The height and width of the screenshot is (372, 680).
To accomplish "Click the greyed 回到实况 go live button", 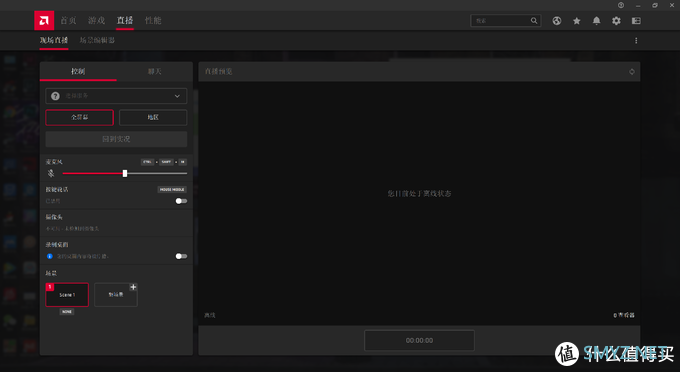I will (116, 139).
